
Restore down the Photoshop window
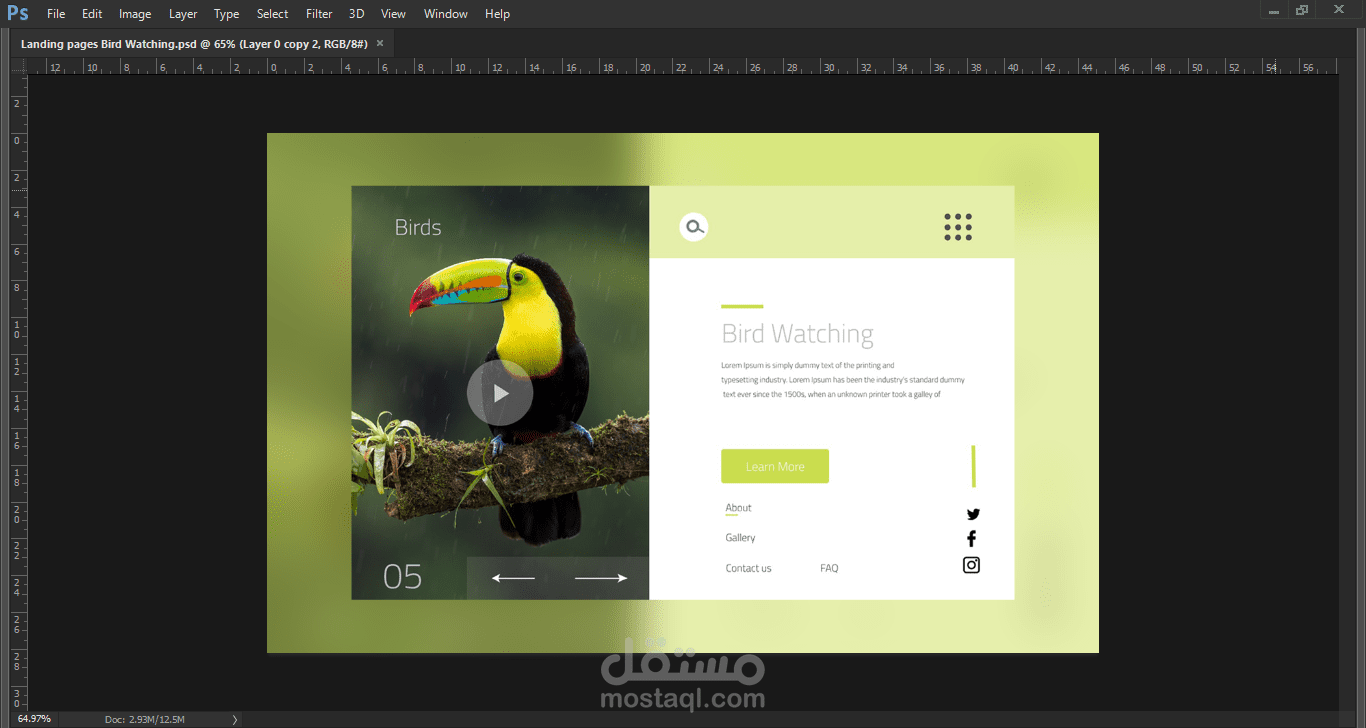(x=1302, y=10)
